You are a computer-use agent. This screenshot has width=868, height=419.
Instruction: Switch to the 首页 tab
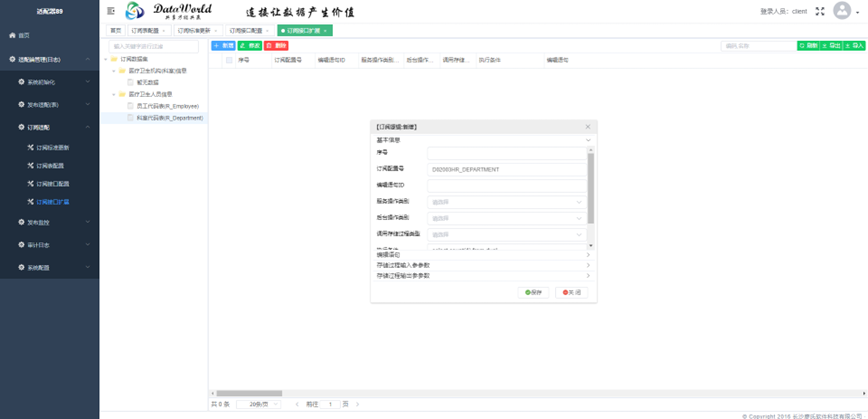coord(116,31)
